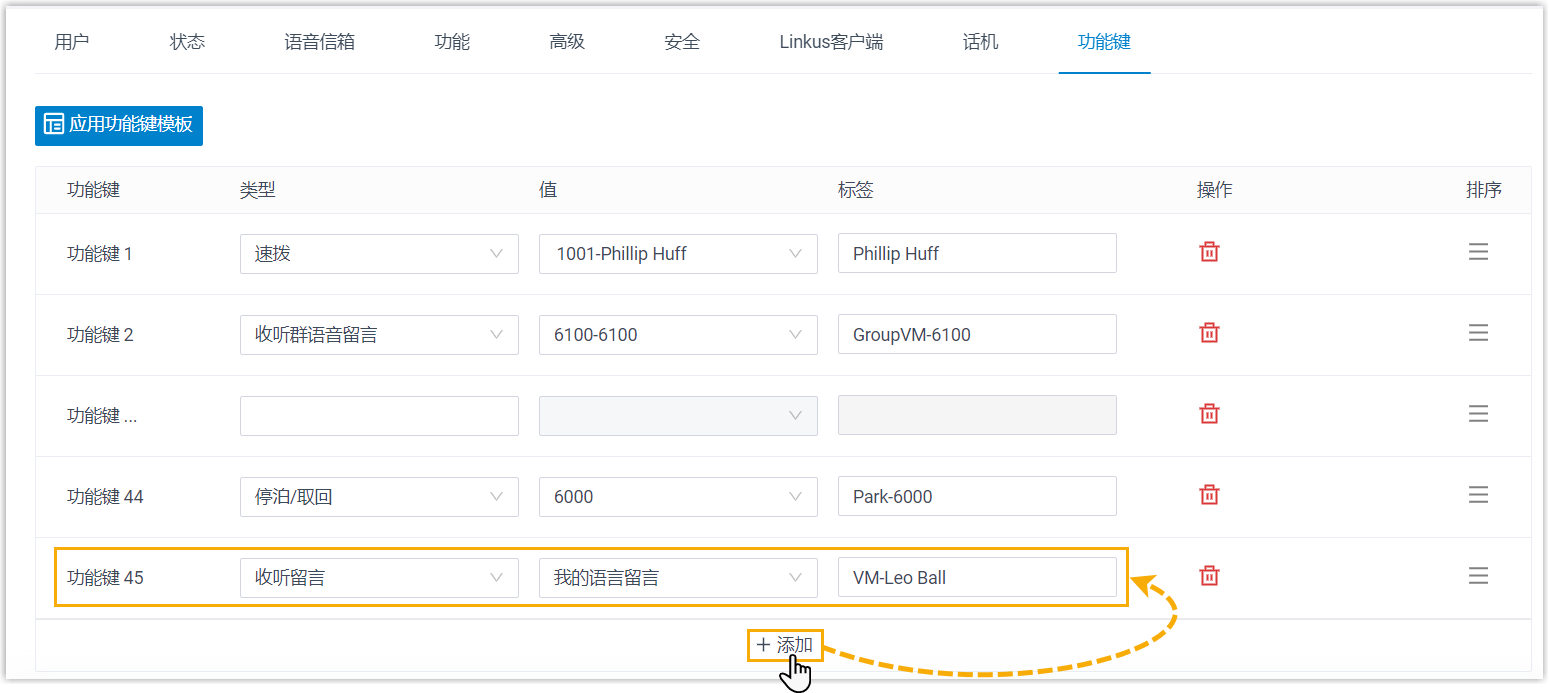Screen dimensions: 1549x693
Task: Go to the 安全 tab
Action: tap(682, 42)
